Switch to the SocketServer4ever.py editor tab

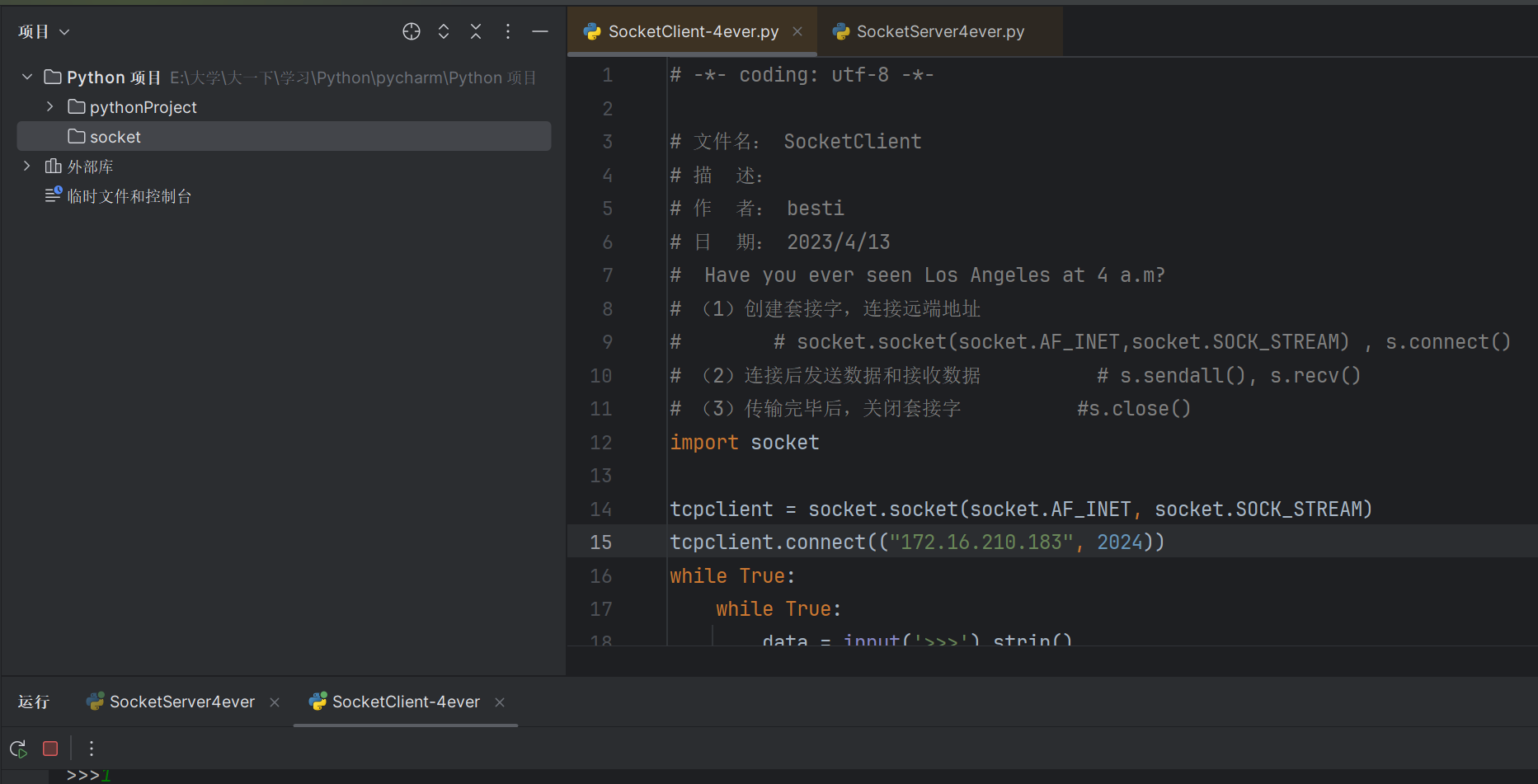[x=939, y=31]
